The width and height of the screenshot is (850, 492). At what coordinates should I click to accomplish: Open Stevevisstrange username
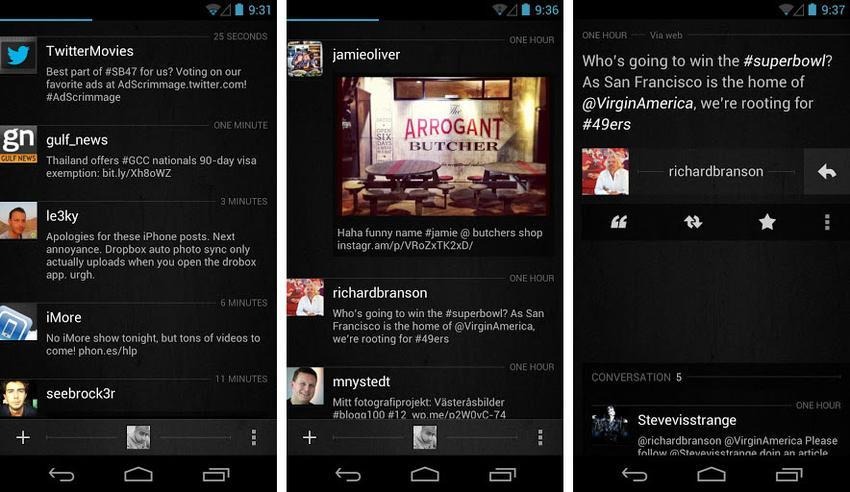point(687,420)
